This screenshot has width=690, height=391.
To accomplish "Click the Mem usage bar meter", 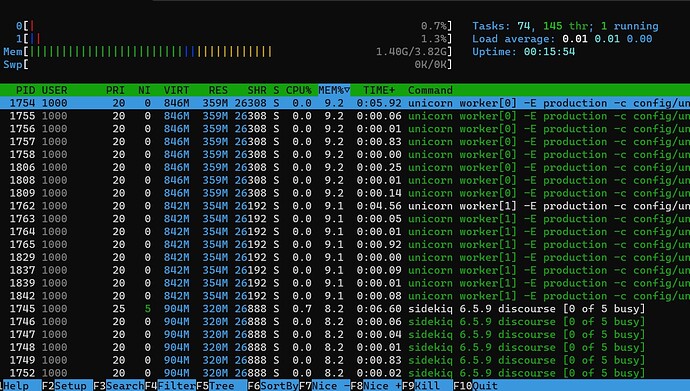I will pos(228,51).
